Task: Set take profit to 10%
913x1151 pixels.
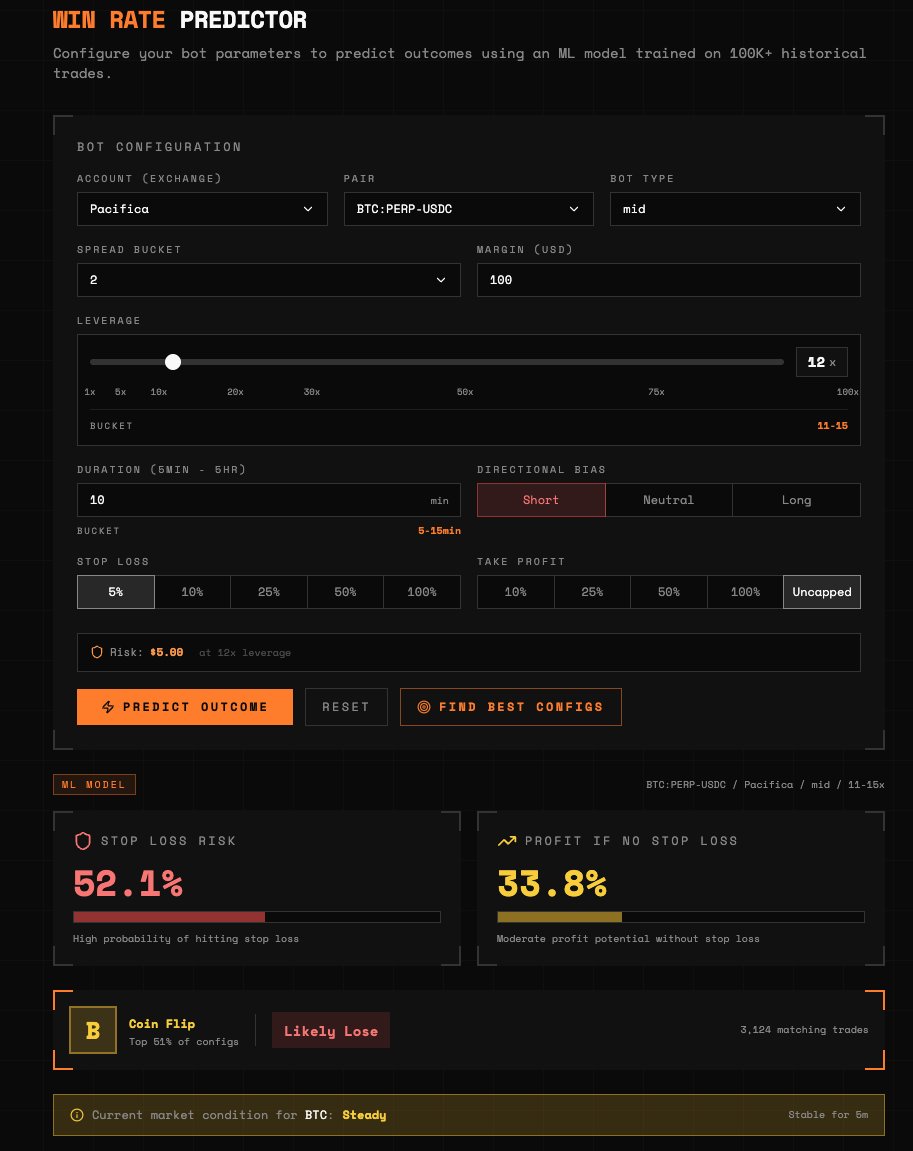Action: 515,592
